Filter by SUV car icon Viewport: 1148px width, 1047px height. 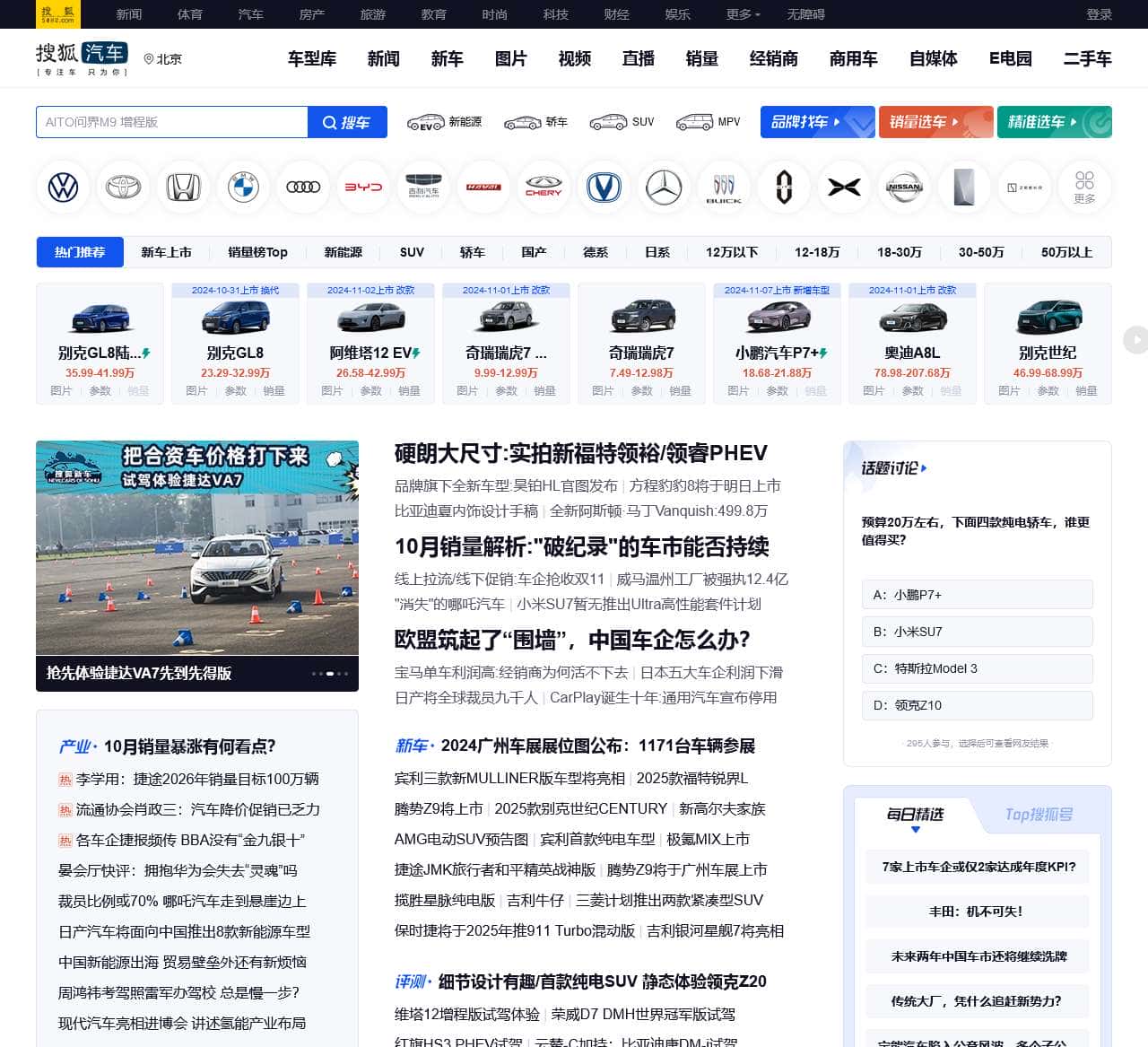click(622, 122)
